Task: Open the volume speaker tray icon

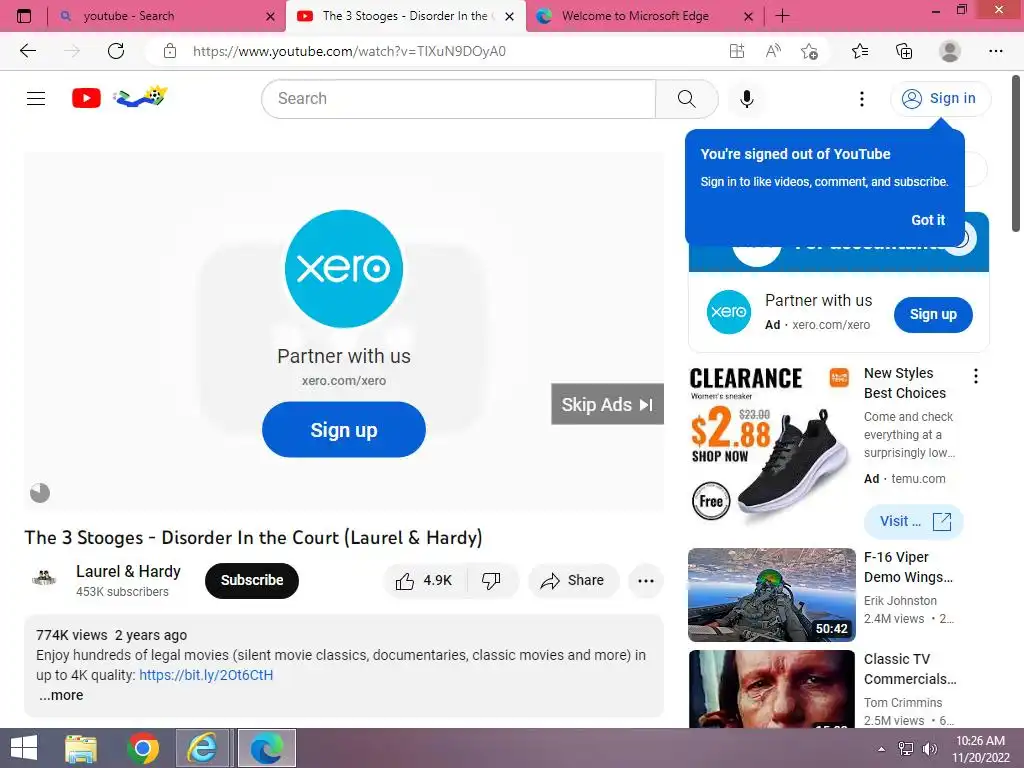Action: click(929, 749)
